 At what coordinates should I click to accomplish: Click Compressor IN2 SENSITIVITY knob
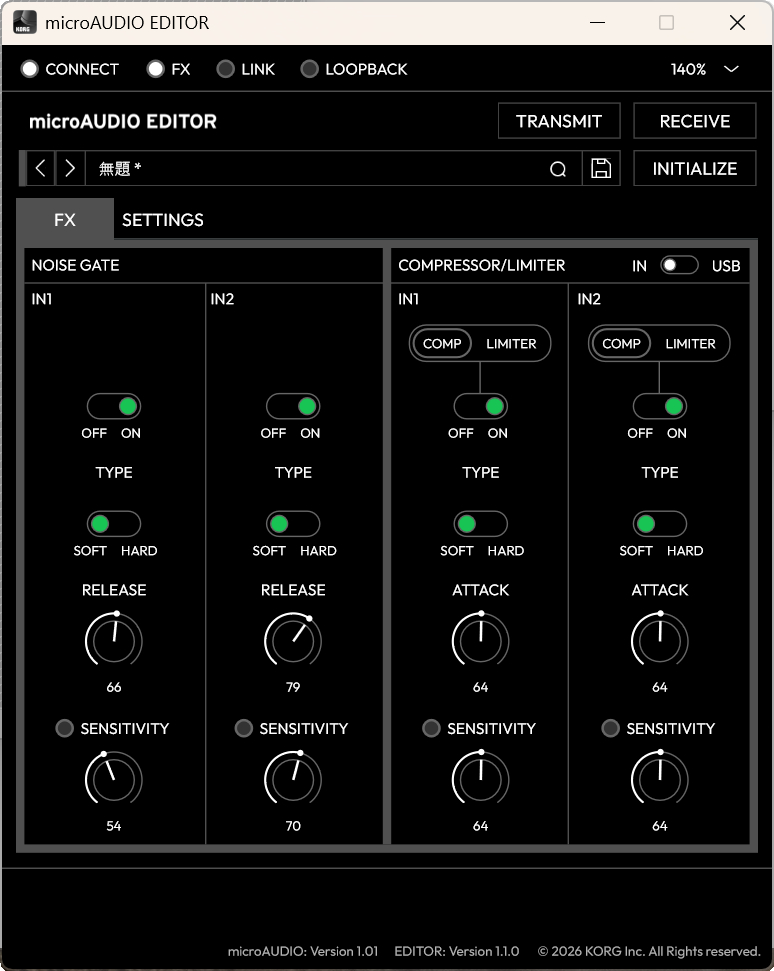tap(660, 779)
